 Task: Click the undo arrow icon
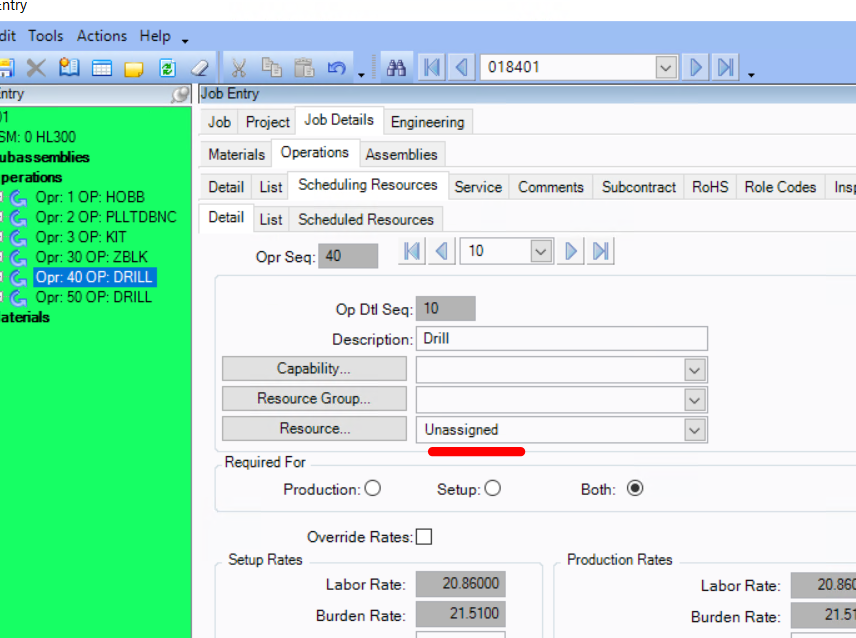[x=337, y=68]
